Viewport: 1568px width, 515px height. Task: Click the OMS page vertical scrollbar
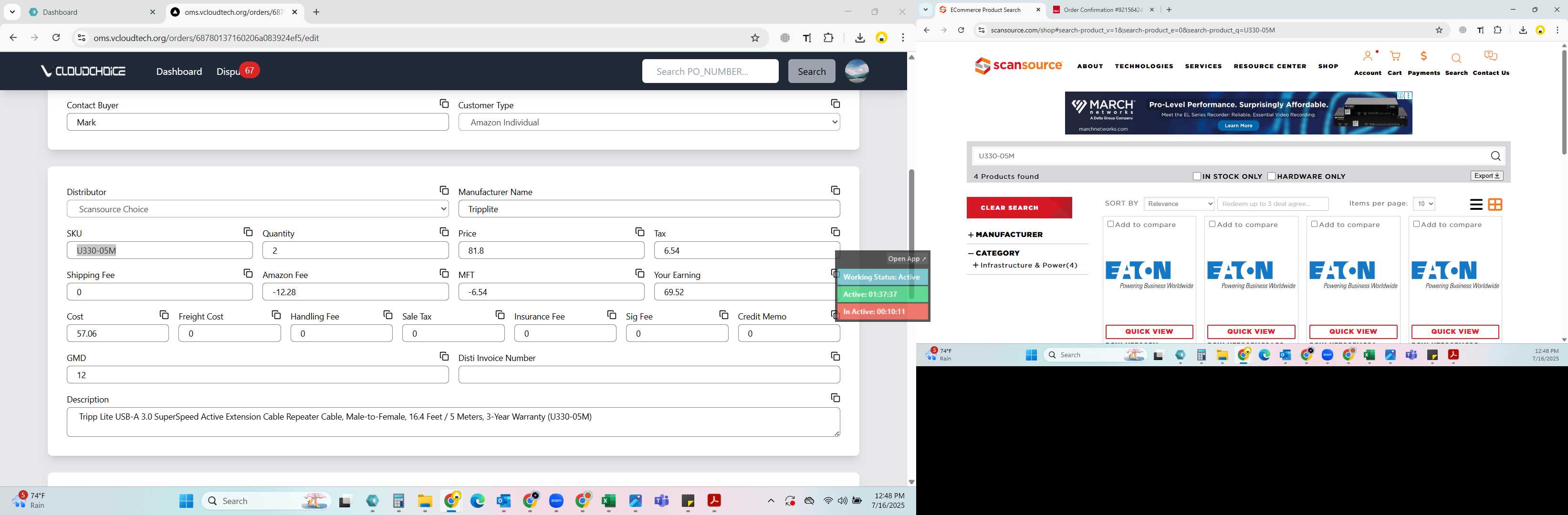pyautogui.click(x=911, y=234)
